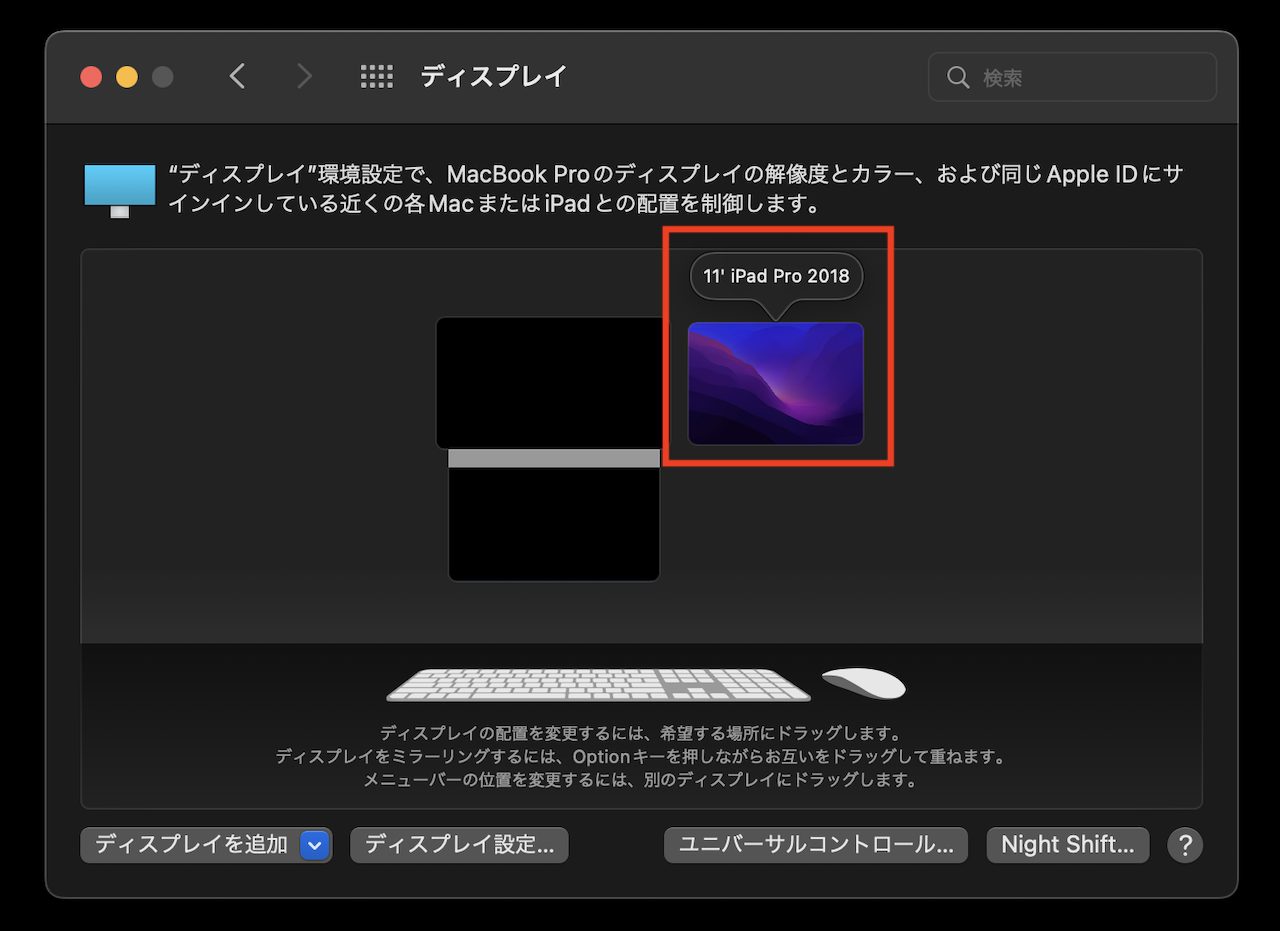
Task: Close the window with red button
Action: click(91, 77)
